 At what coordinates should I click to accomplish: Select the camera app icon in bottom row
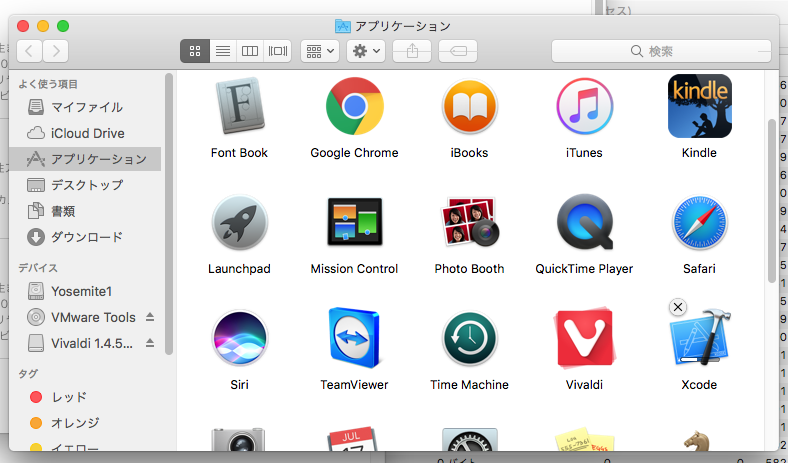click(238, 439)
